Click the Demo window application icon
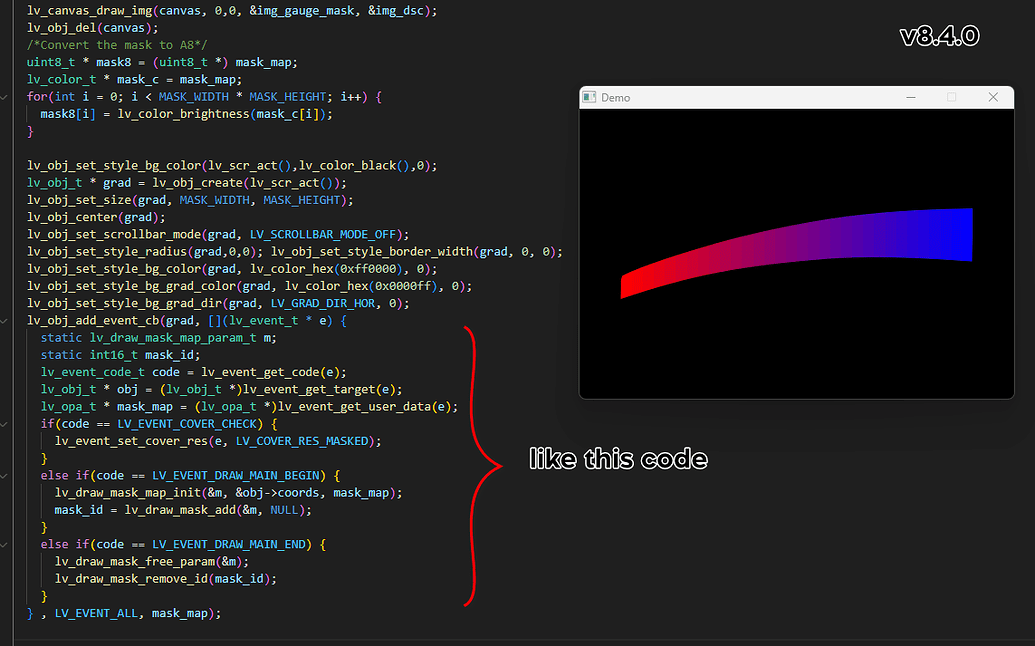 (590, 98)
